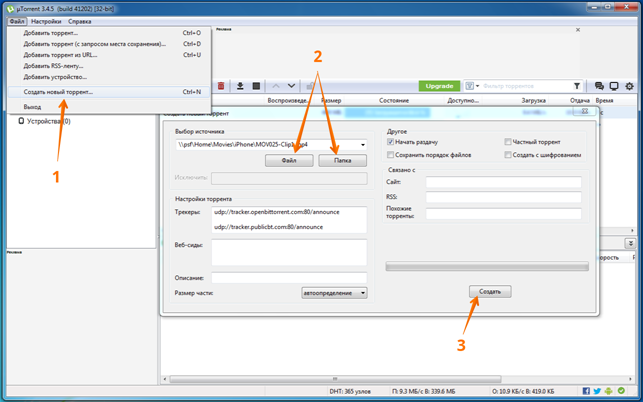Viewport: 643px width, 402px height.
Task: Choose "Добавить торрент из URL..." menu item
Action: pyautogui.click(x=60, y=55)
